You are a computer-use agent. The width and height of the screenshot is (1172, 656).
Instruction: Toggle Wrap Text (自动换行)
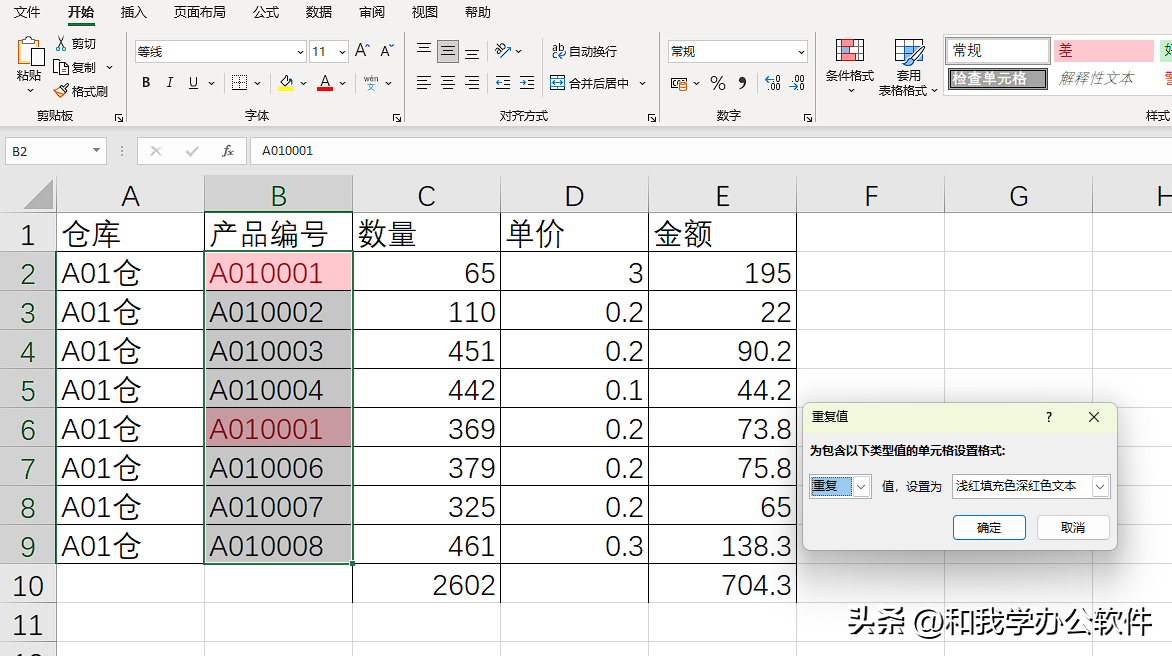click(x=584, y=51)
